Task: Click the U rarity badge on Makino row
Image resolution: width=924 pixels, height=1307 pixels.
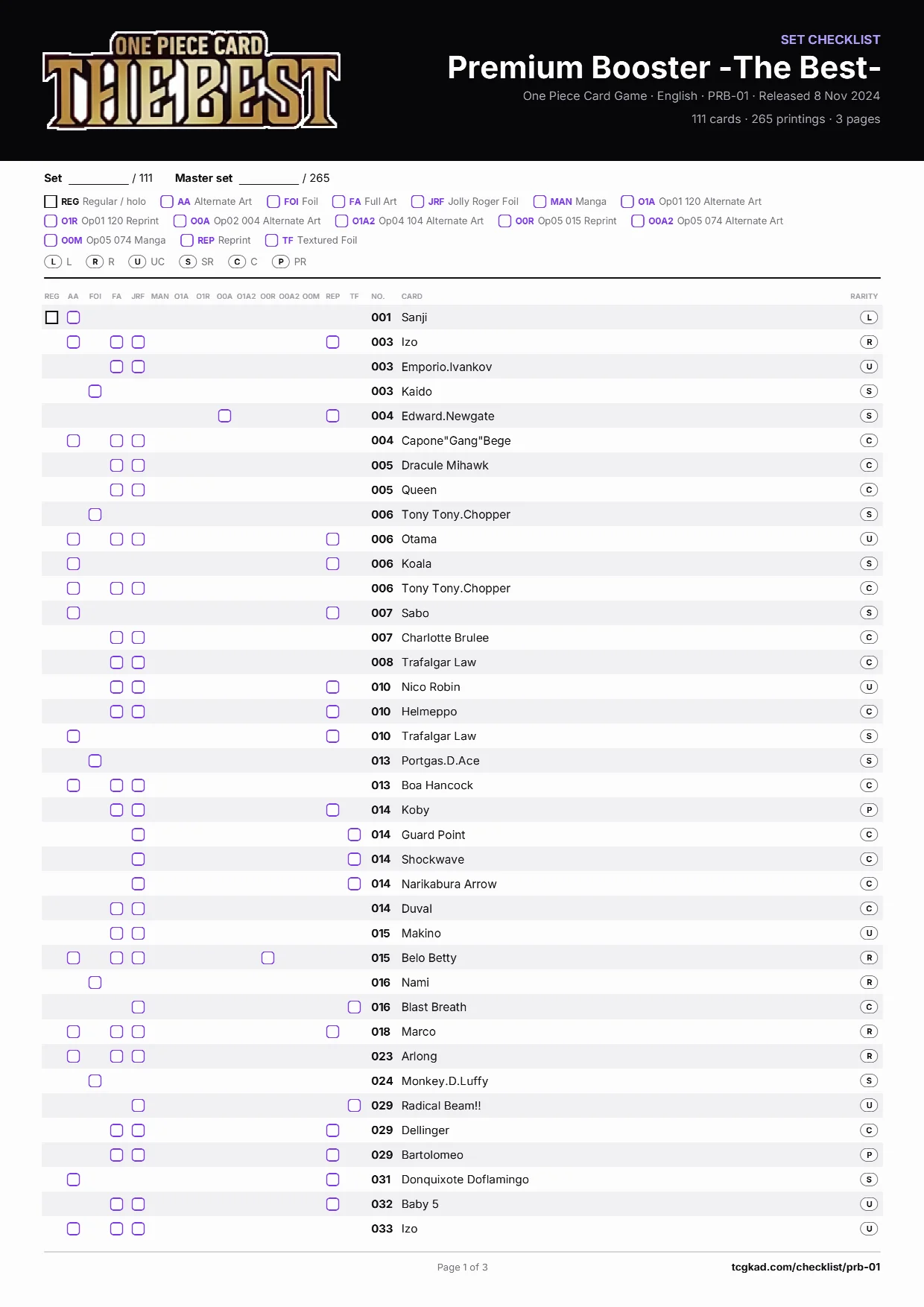Action: point(869,933)
